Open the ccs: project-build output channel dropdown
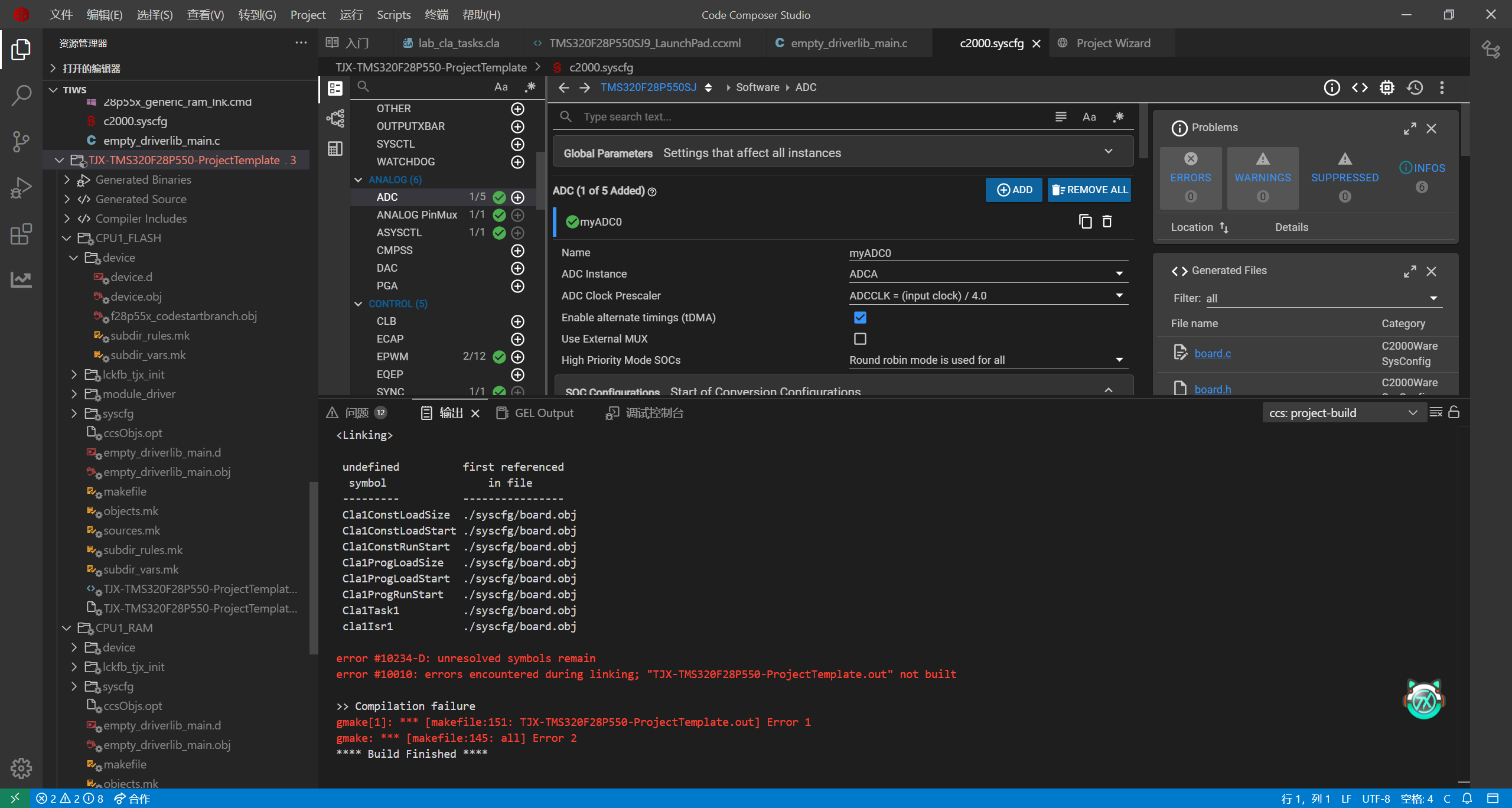 [x=1342, y=413]
